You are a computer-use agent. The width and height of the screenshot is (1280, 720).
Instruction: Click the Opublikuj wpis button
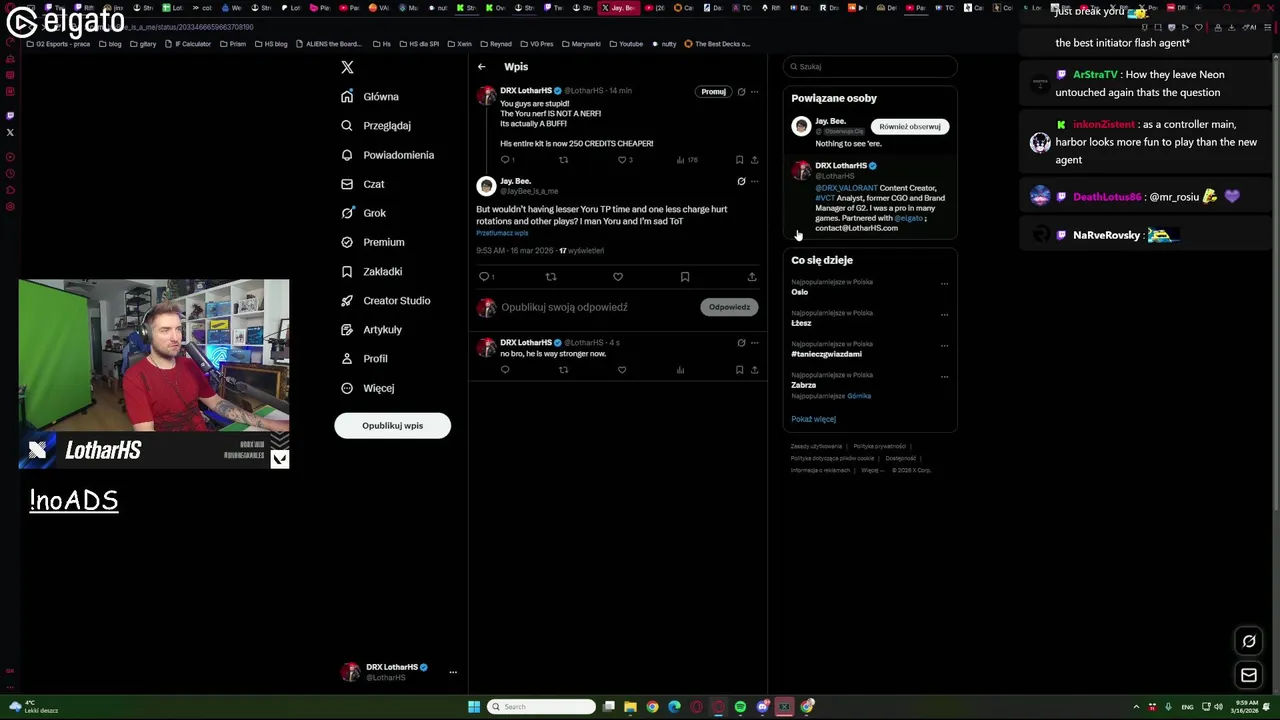pos(392,425)
